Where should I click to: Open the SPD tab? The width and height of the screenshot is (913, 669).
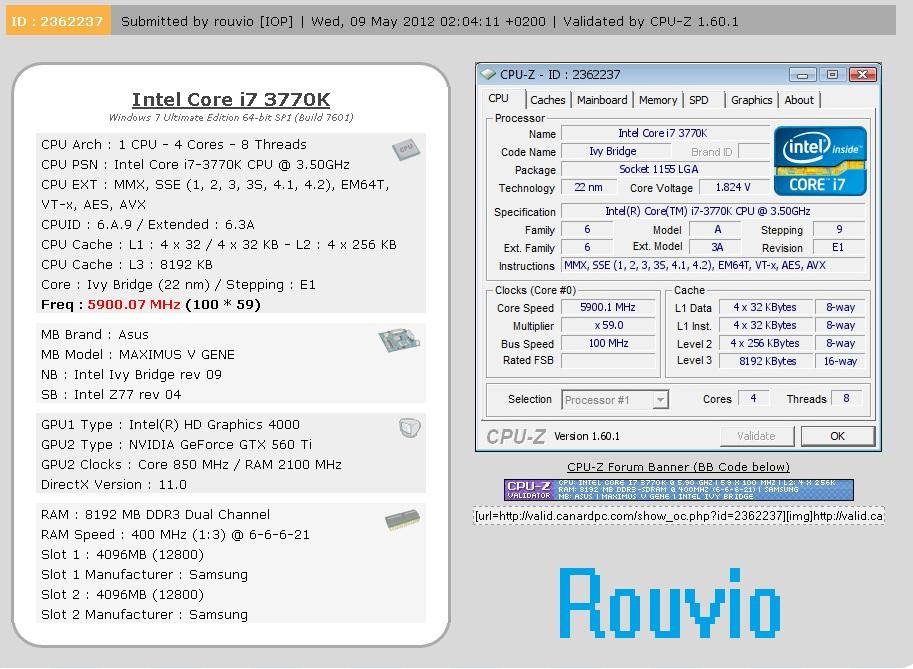pos(699,100)
